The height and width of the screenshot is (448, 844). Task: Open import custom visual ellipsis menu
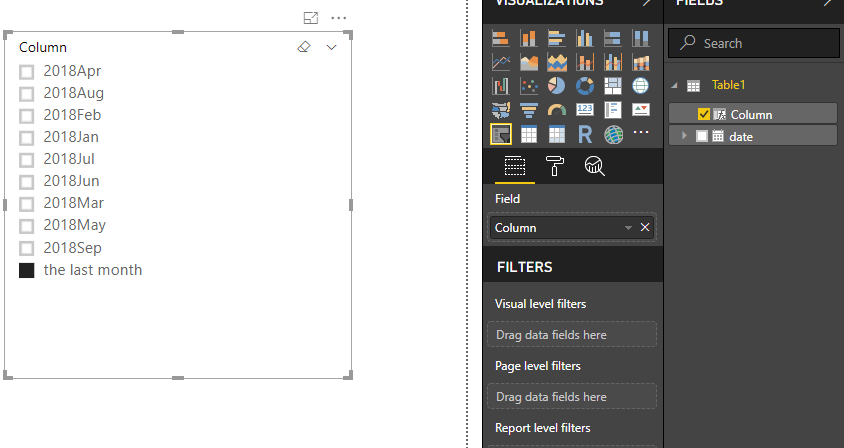coord(641,132)
